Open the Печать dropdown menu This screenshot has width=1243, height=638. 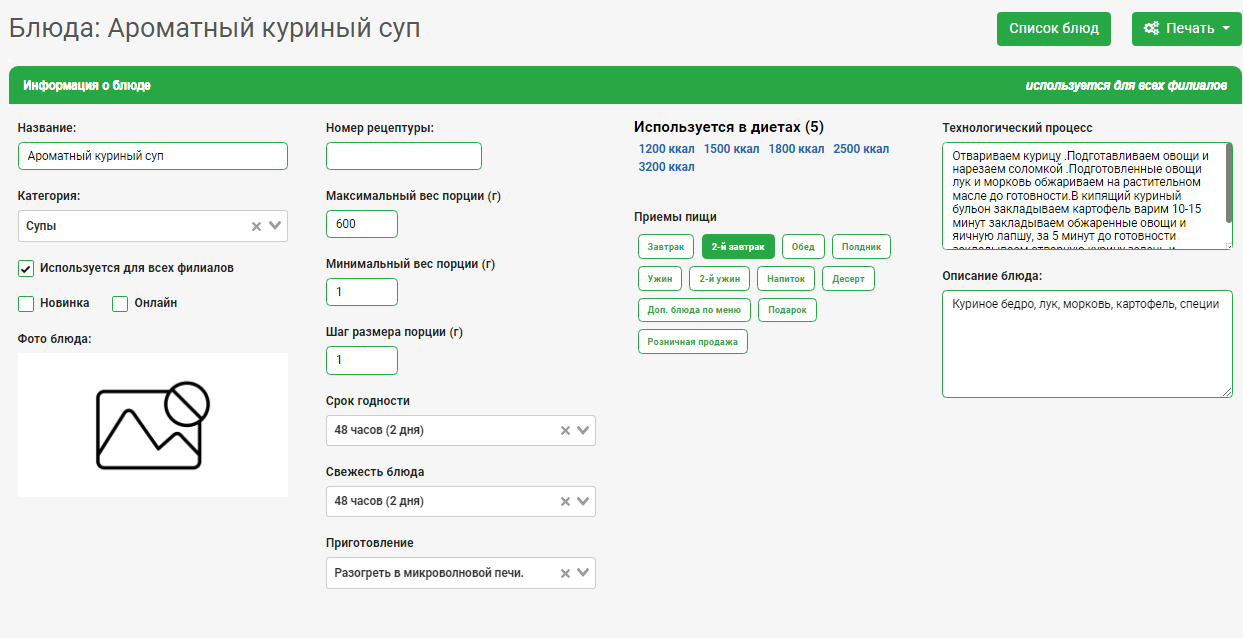click(x=1186, y=29)
